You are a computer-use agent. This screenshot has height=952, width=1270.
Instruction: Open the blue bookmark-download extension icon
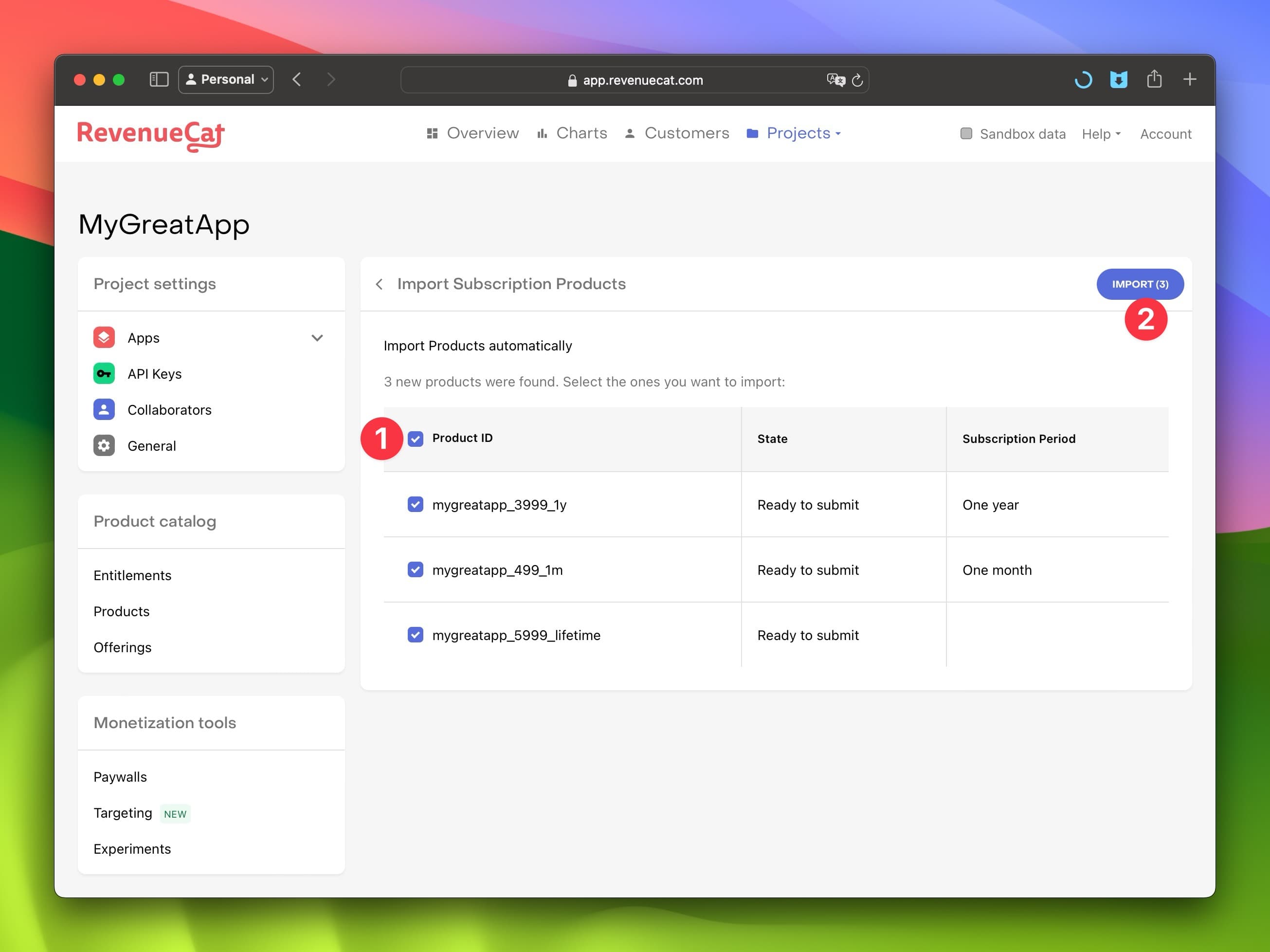click(x=1118, y=79)
